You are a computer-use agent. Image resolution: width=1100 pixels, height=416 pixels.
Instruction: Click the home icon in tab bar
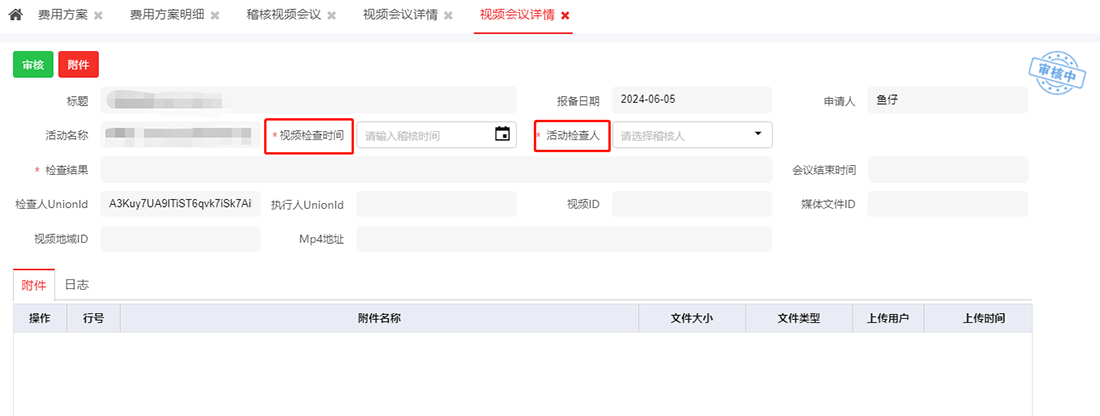coord(15,16)
